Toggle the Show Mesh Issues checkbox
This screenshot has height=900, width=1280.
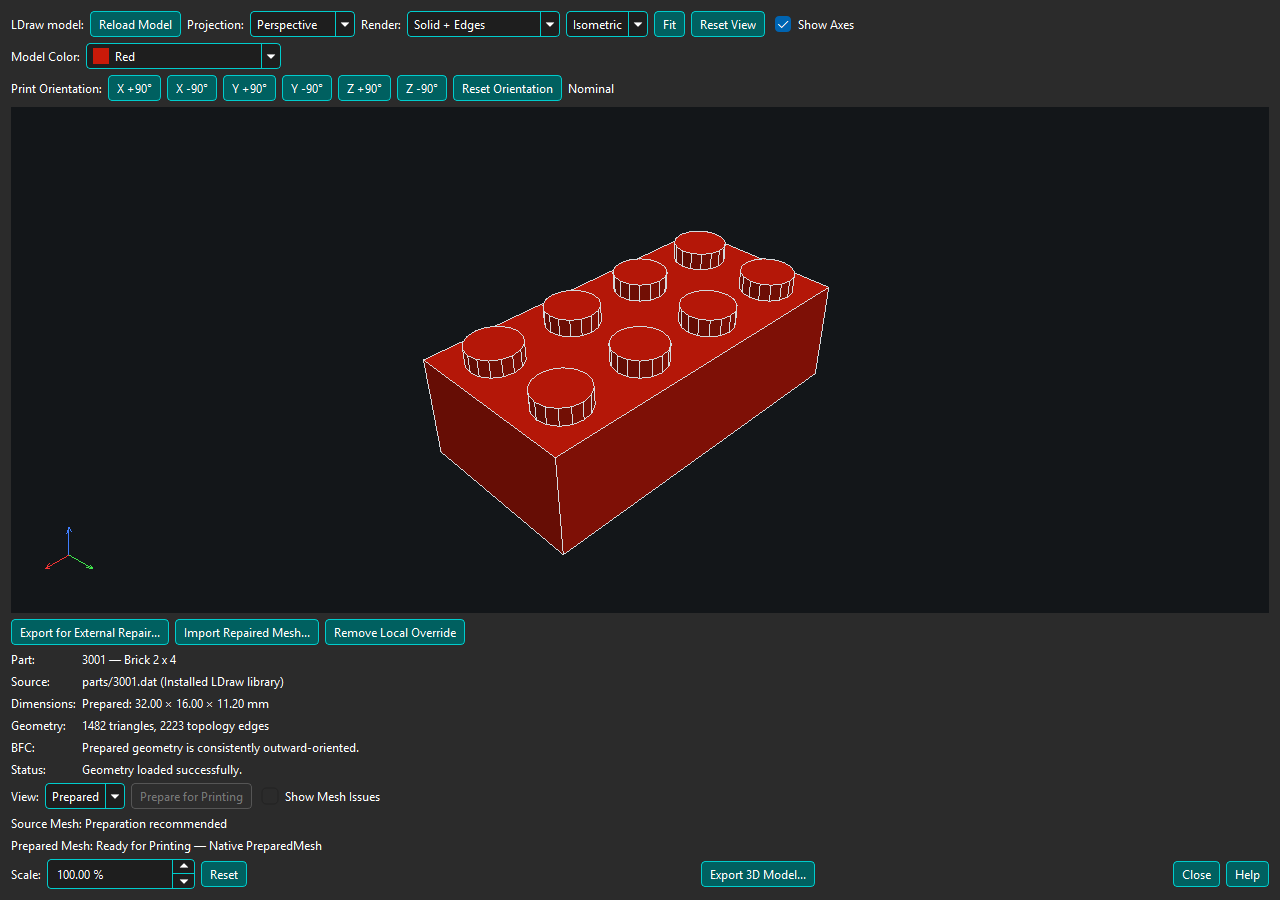[x=270, y=796]
